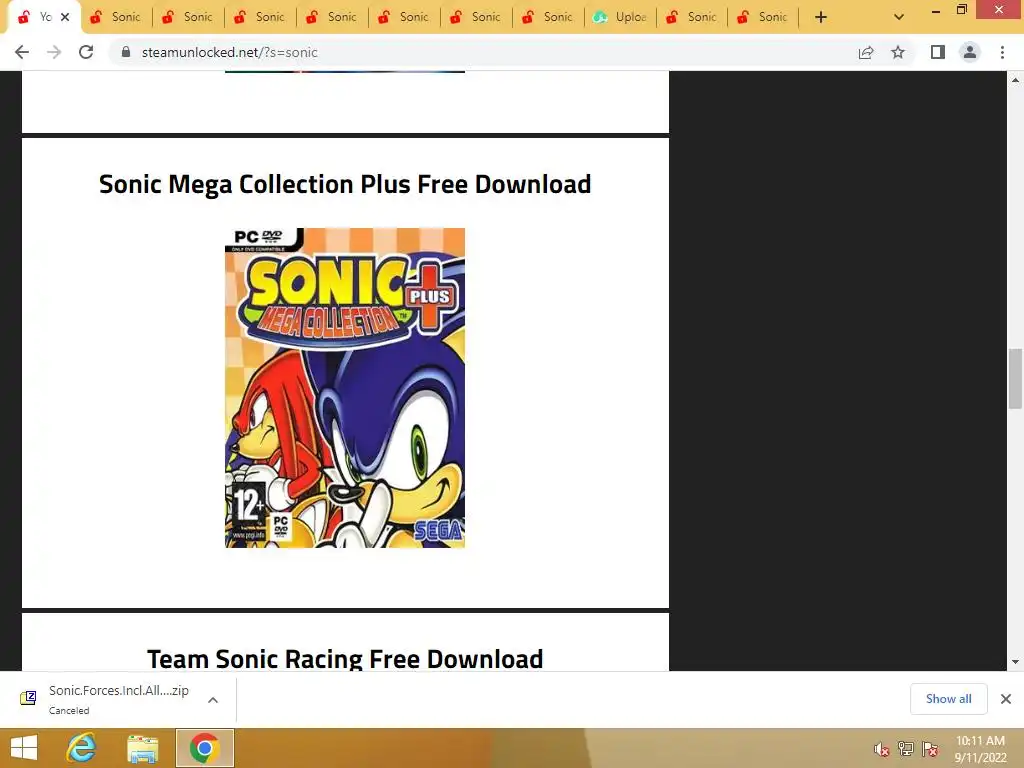
Task: Open the browser side panel icon
Action: (938, 52)
